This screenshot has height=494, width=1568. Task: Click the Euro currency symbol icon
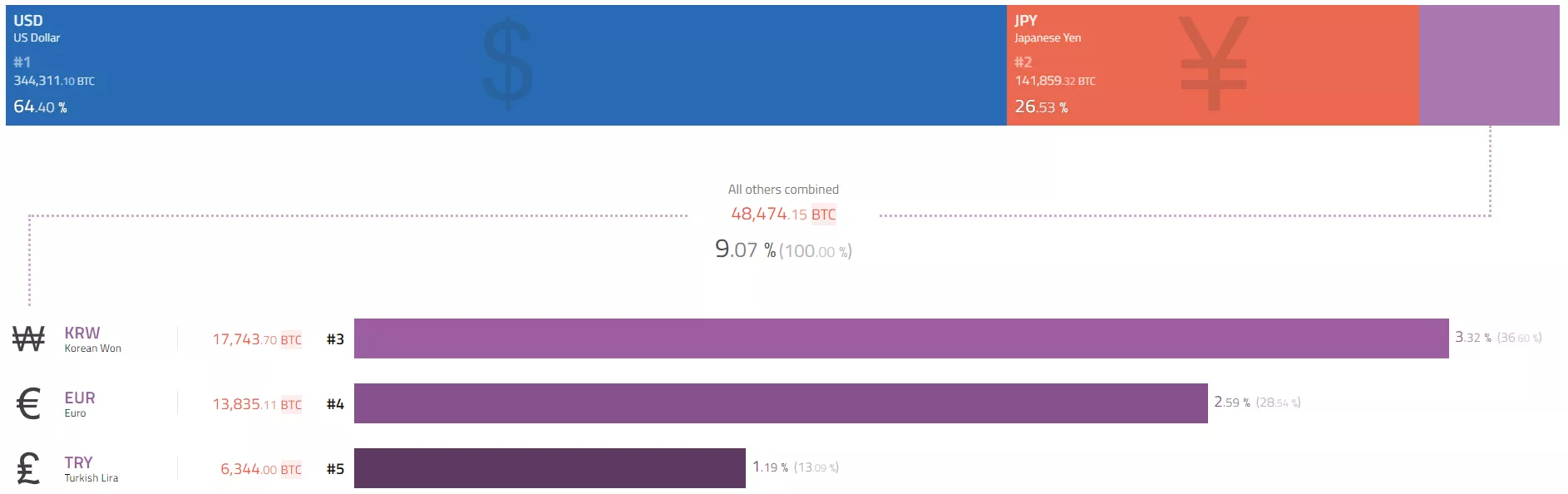(x=28, y=404)
